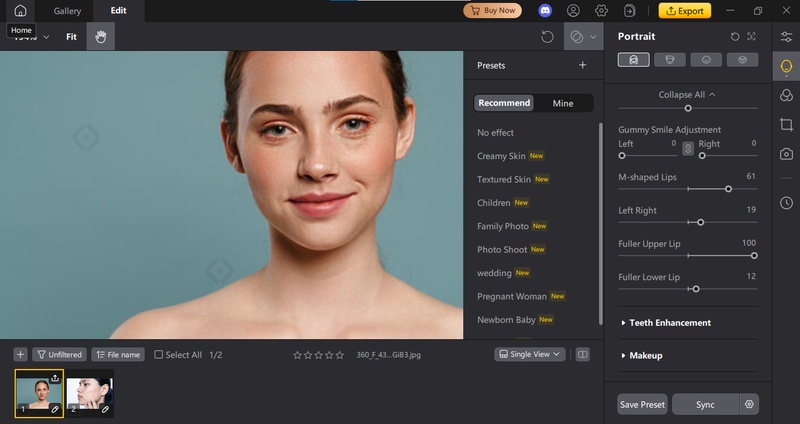Open the History clock icon panel
800x424 pixels.
pos(786,202)
